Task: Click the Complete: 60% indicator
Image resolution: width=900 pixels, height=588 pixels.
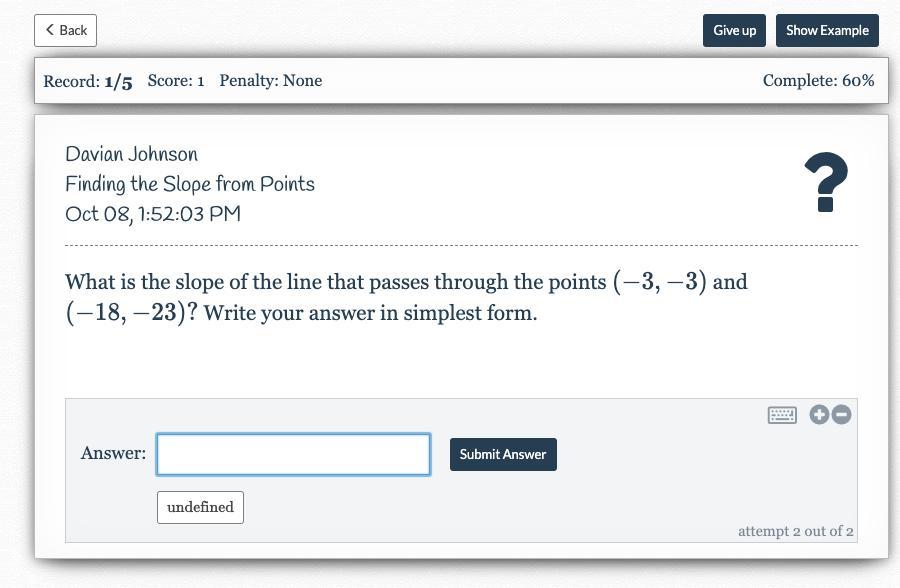Action: pos(818,80)
